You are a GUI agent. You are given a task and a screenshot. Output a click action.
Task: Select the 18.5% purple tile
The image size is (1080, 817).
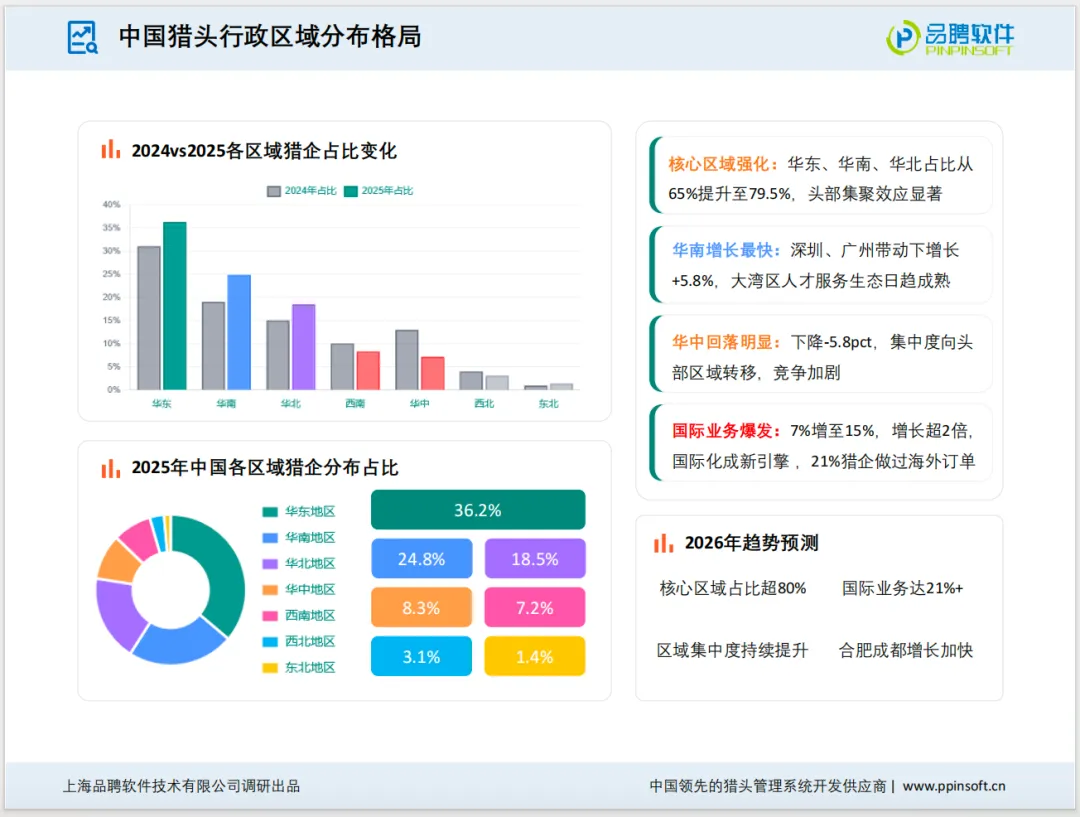[535, 559]
